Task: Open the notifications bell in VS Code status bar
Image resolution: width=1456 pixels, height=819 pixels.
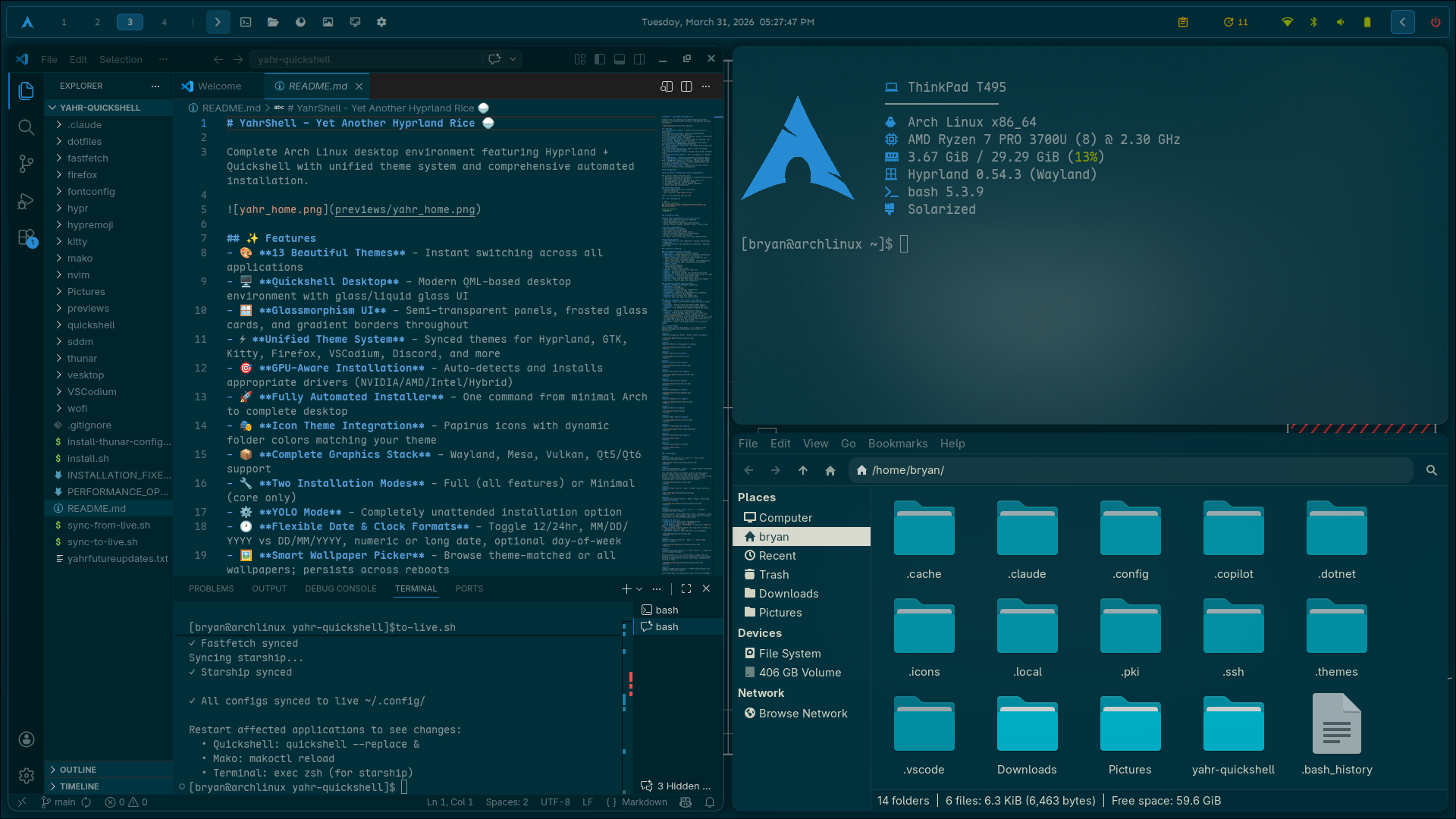Action: pos(710,802)
